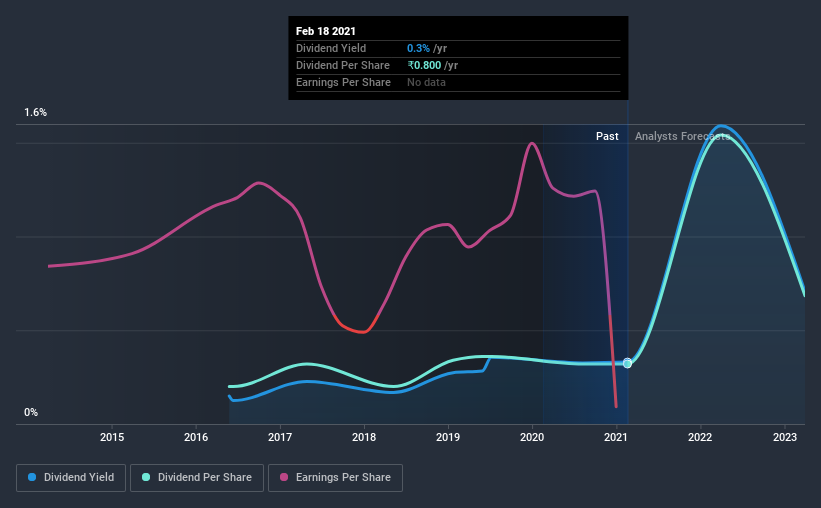
Task: Select the 2023 x-axis label
Action: (785, 437)
